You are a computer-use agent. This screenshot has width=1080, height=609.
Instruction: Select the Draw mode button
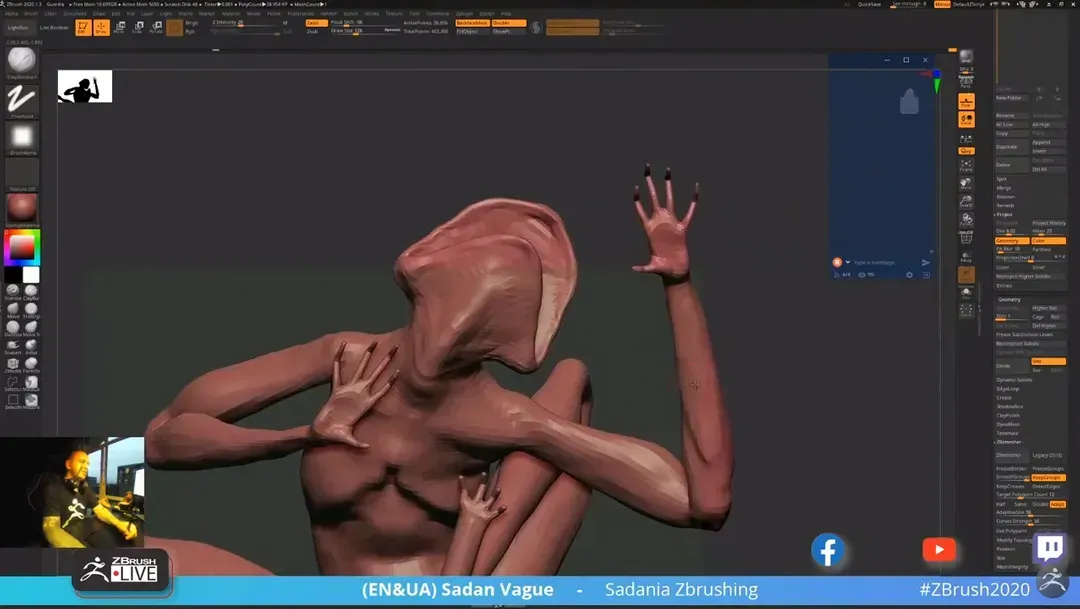click(101, 28)
